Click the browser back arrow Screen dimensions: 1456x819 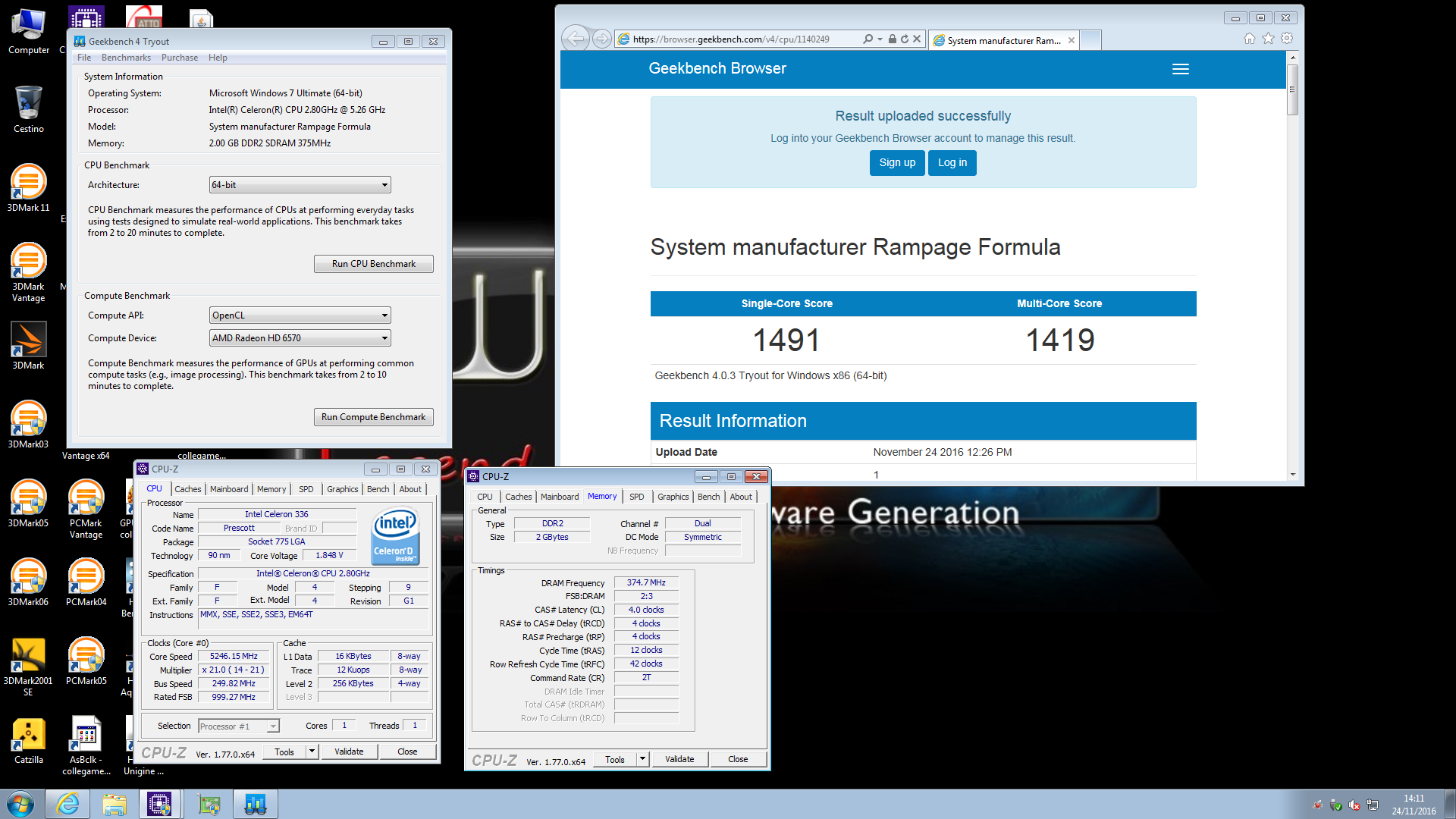(576, 39)
